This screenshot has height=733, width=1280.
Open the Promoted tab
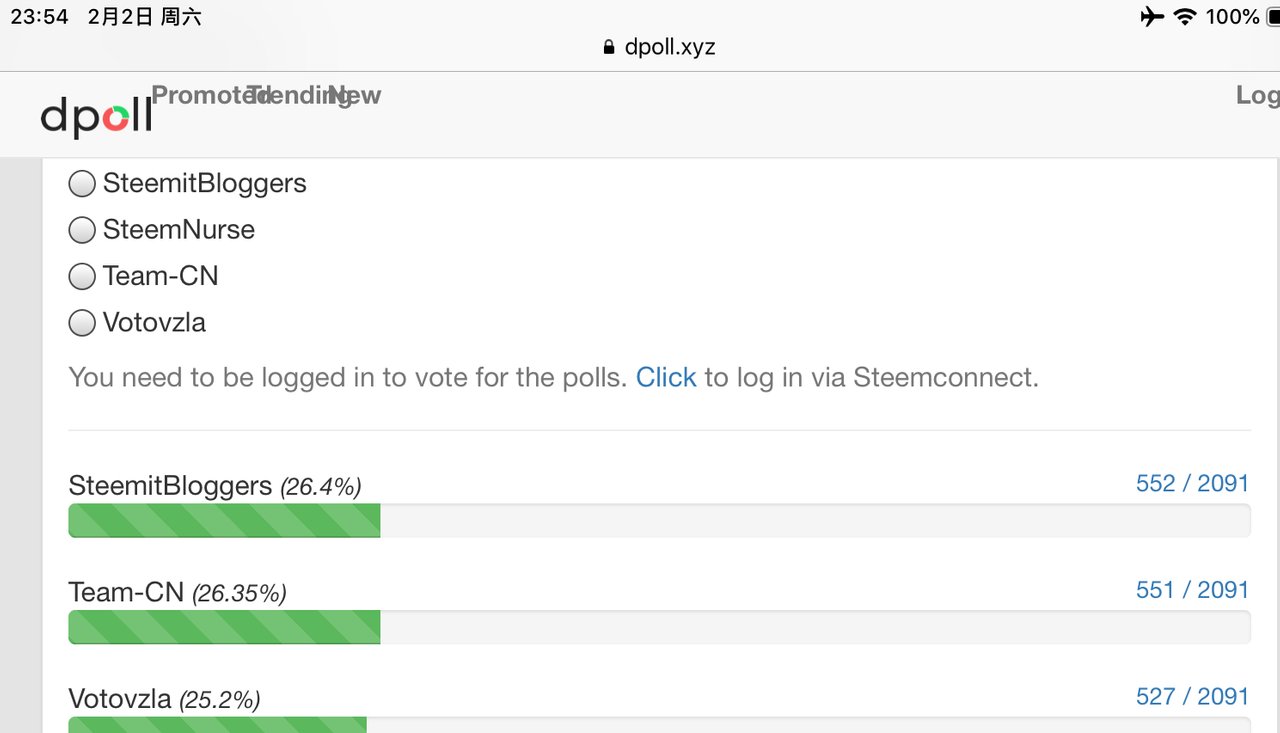[205, 95]
